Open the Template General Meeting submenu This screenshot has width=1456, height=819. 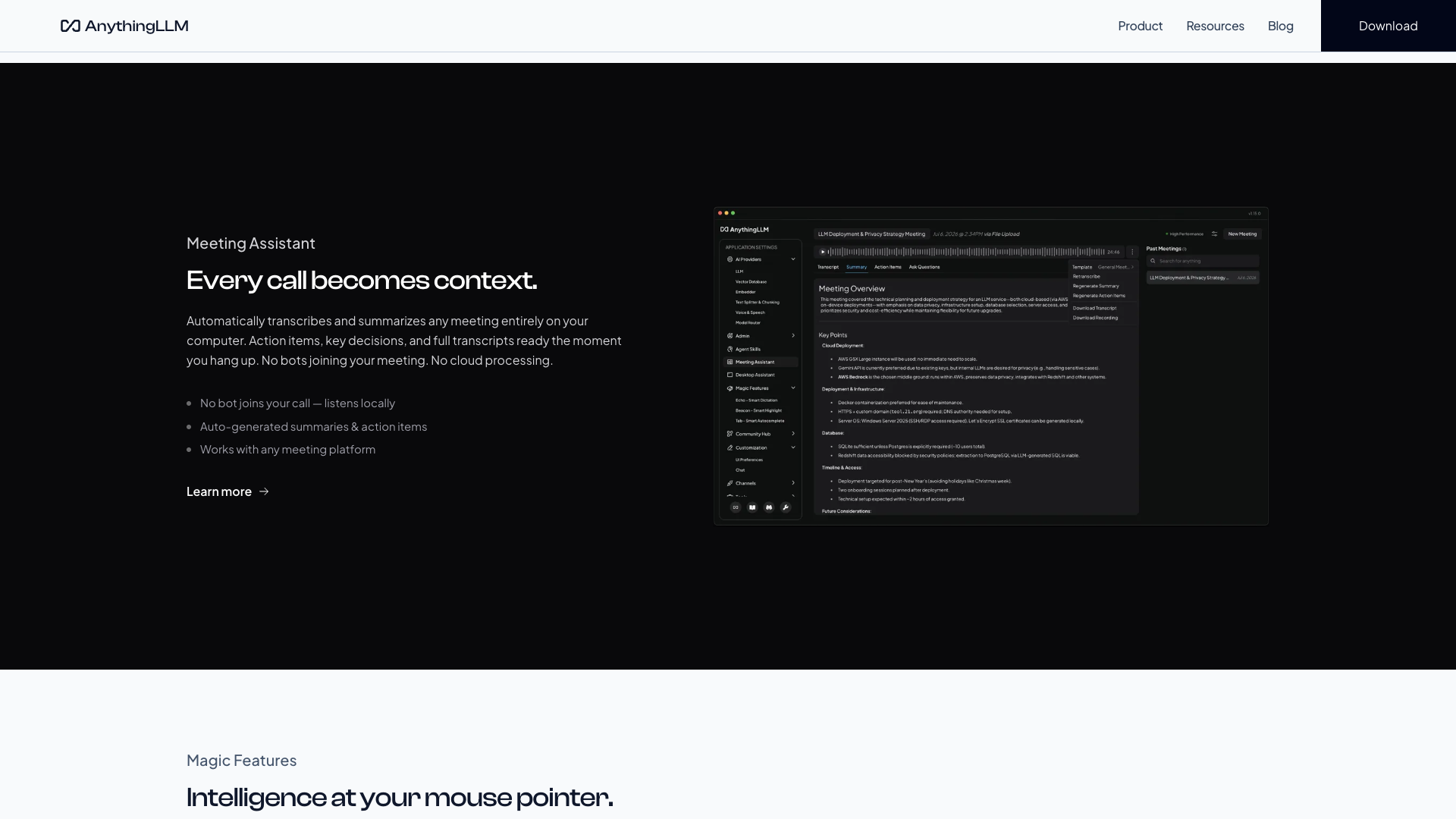(1103, 267)
